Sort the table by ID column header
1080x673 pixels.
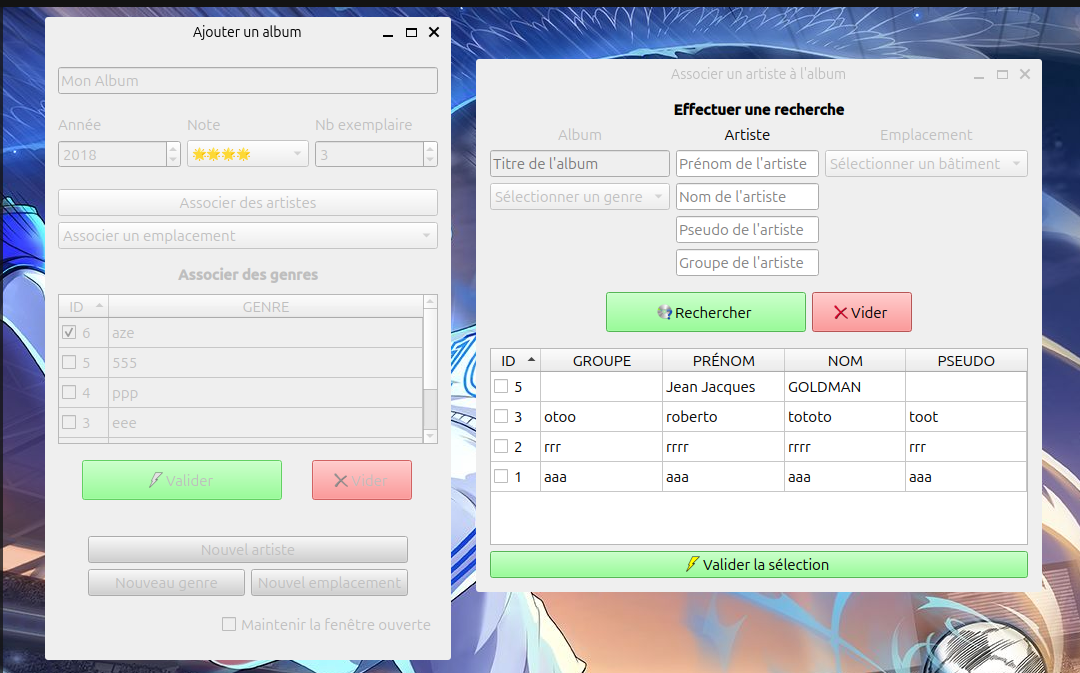click(515, 361)
